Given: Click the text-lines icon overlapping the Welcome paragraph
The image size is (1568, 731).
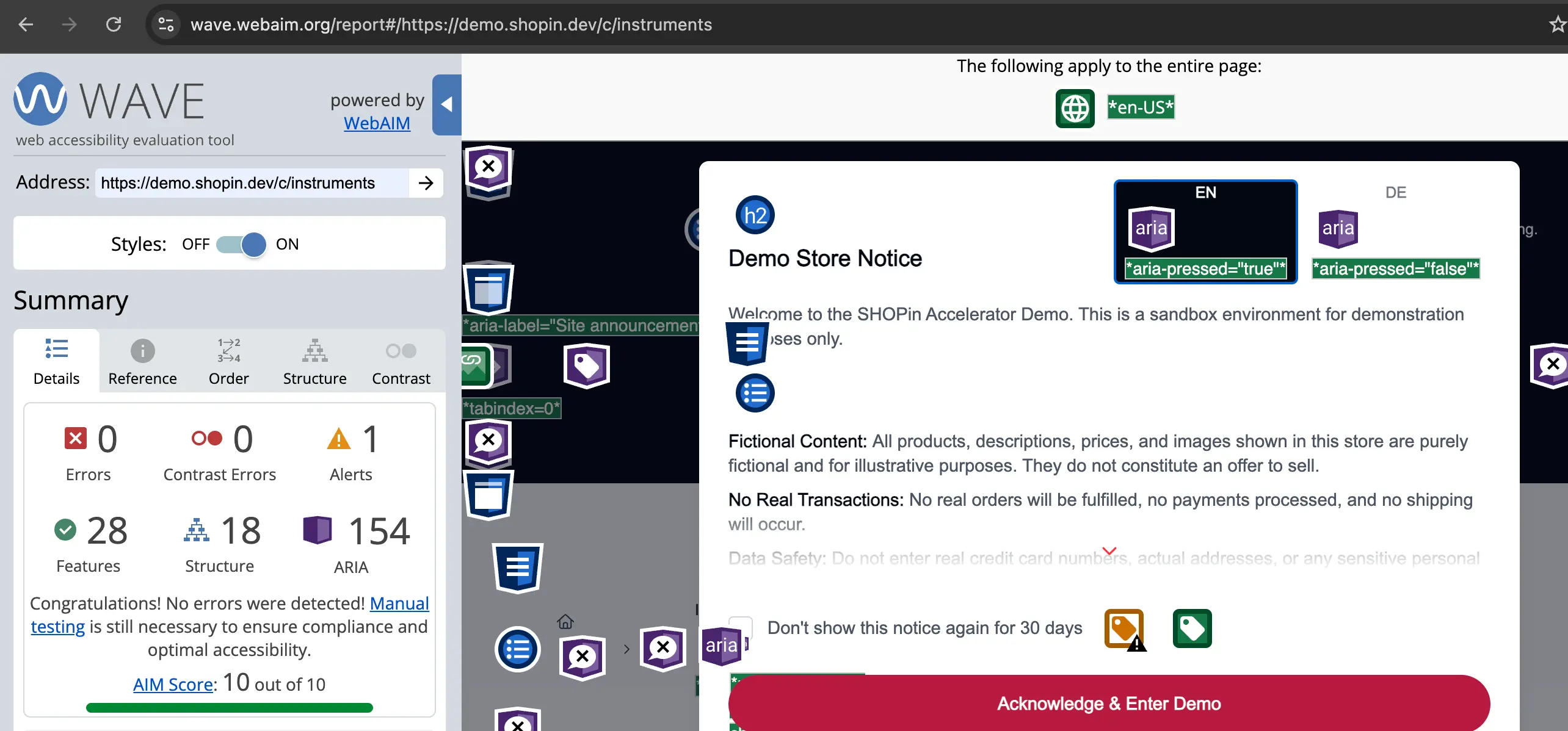Looking at the screenshot, I should click(x=747, y=344).
